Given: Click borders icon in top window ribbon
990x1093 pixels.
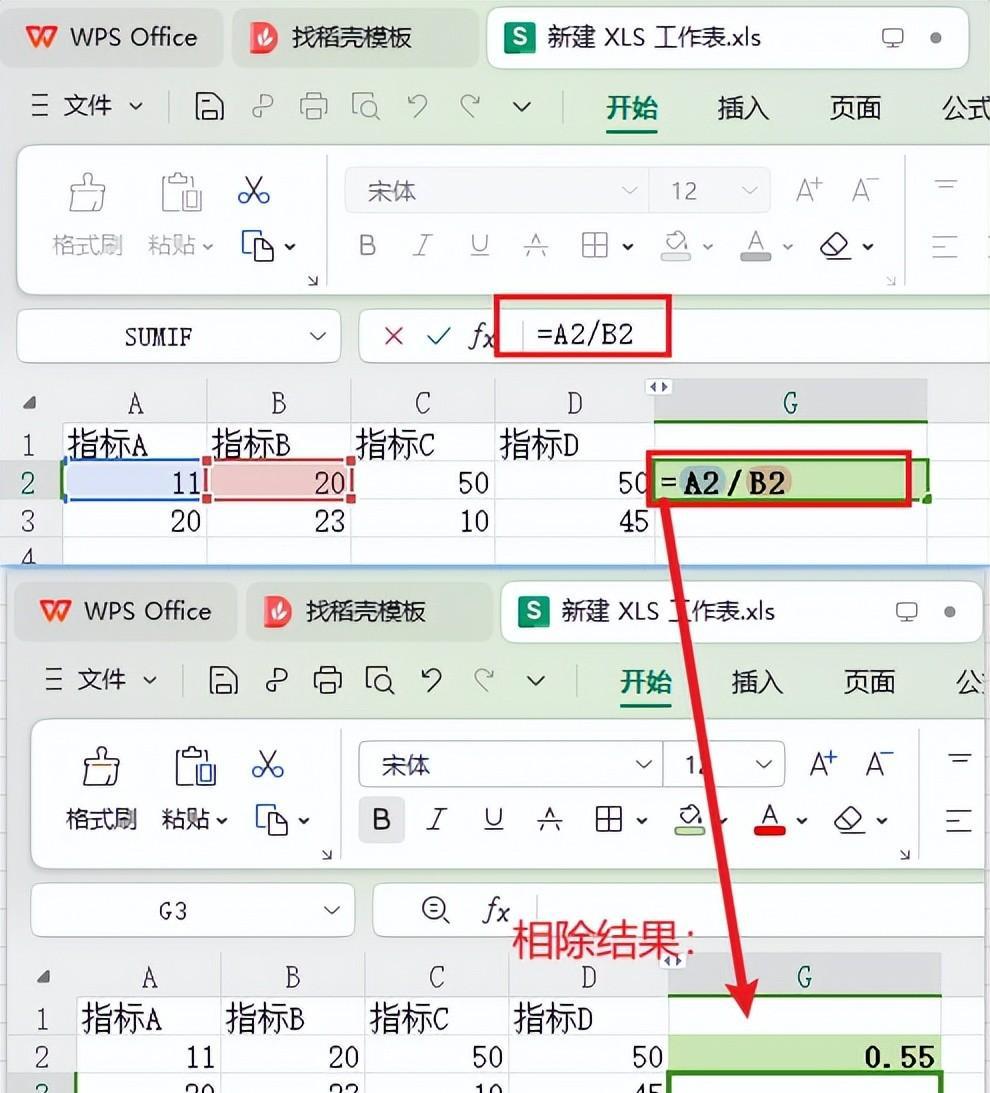Looking at the screenshot, I should pos(595,245).
